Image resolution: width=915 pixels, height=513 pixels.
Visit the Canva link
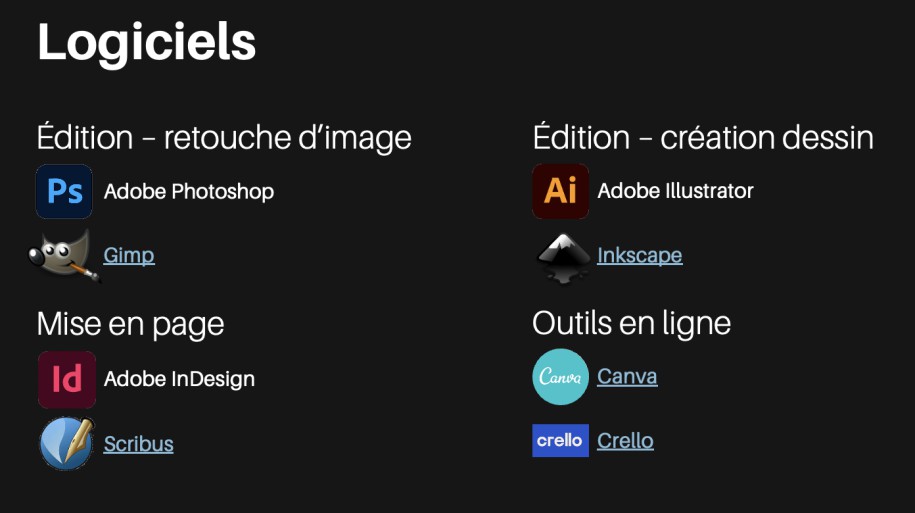pos(627,377)
